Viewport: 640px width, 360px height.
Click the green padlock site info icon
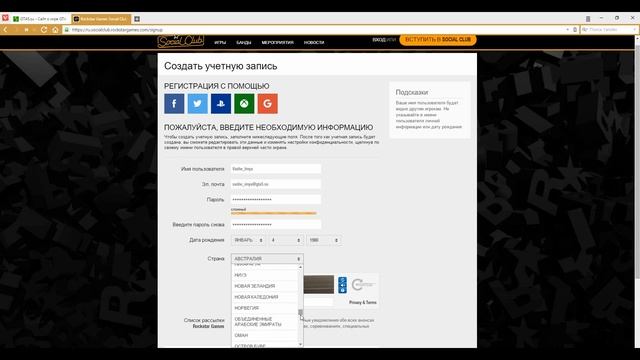tap(67, 30)
